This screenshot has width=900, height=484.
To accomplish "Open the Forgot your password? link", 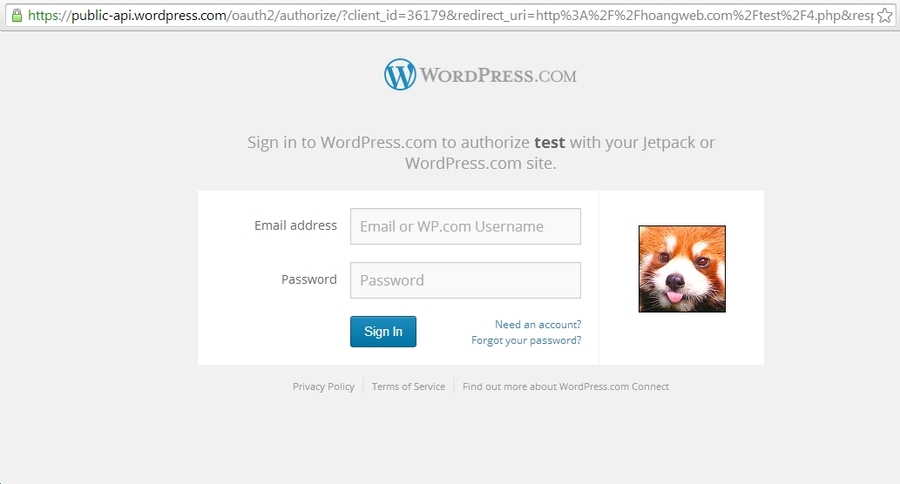I will [526, 340].
